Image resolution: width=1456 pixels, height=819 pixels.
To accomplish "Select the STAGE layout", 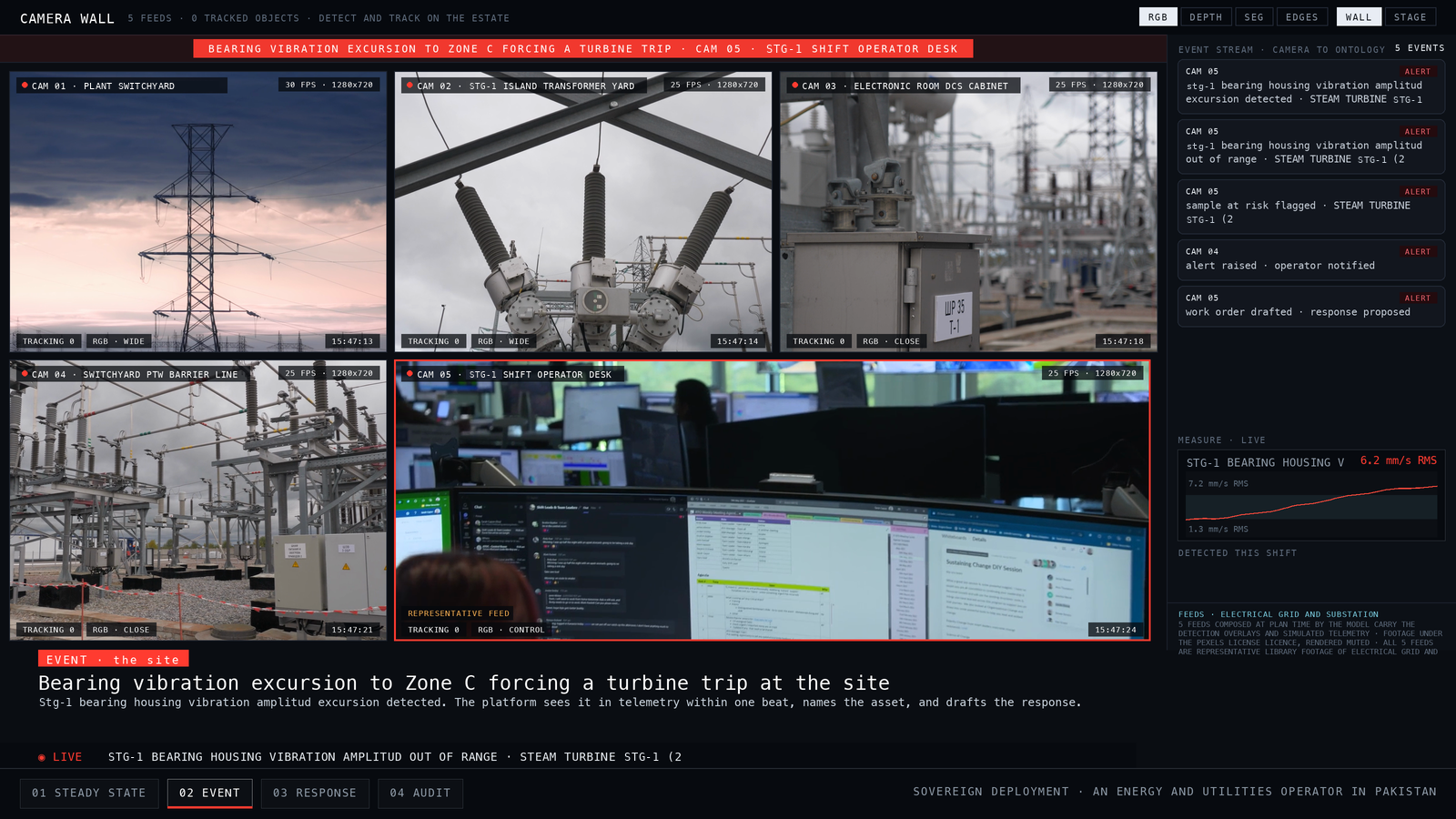I will point(1410,17).
